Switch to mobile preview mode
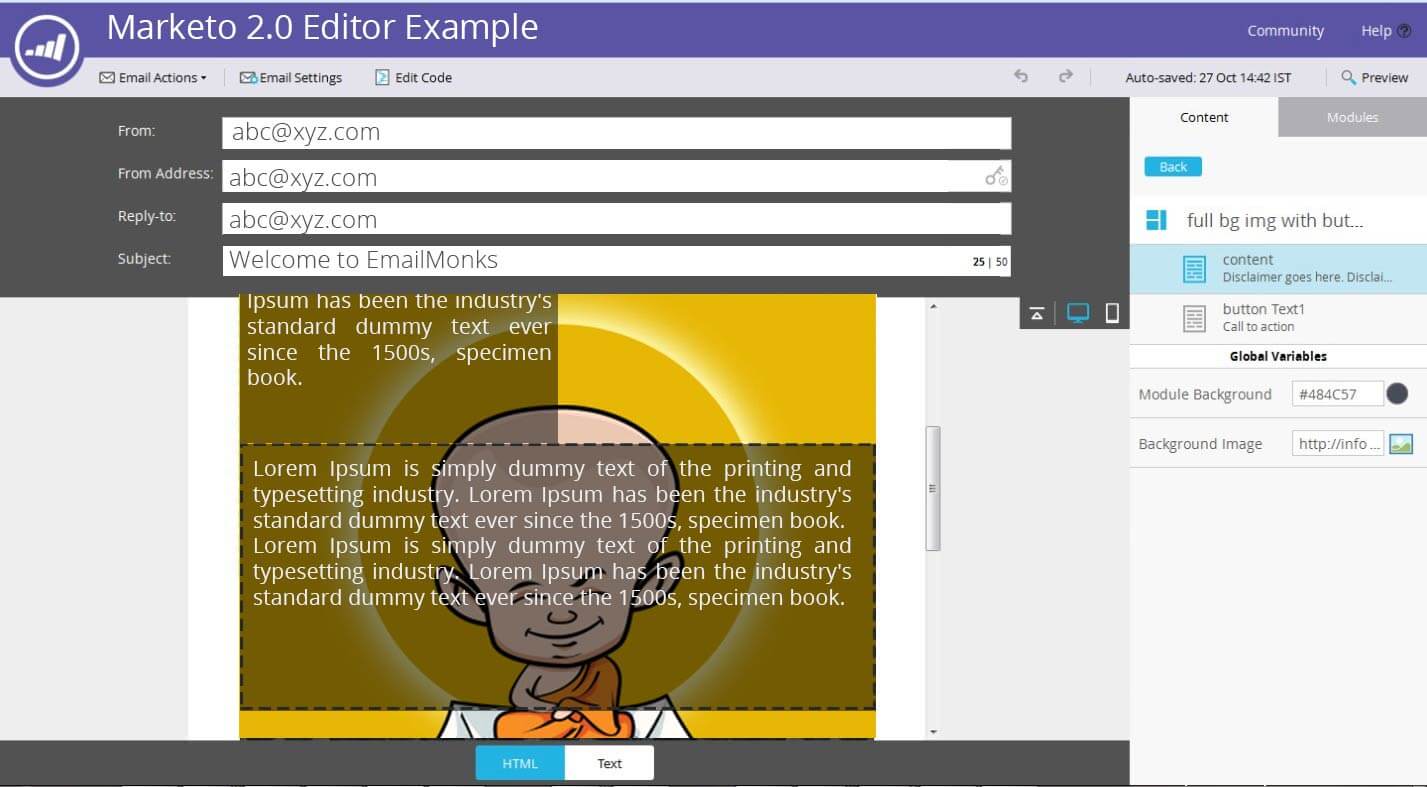Screen dimensions: 1427x787 (x=1112, y=314)
